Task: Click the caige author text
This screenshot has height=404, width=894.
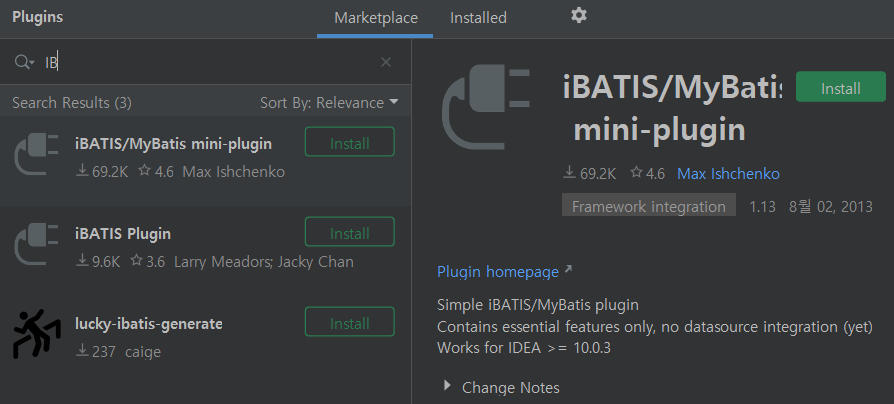Action: pyautogui.click(x=143, y=352)
